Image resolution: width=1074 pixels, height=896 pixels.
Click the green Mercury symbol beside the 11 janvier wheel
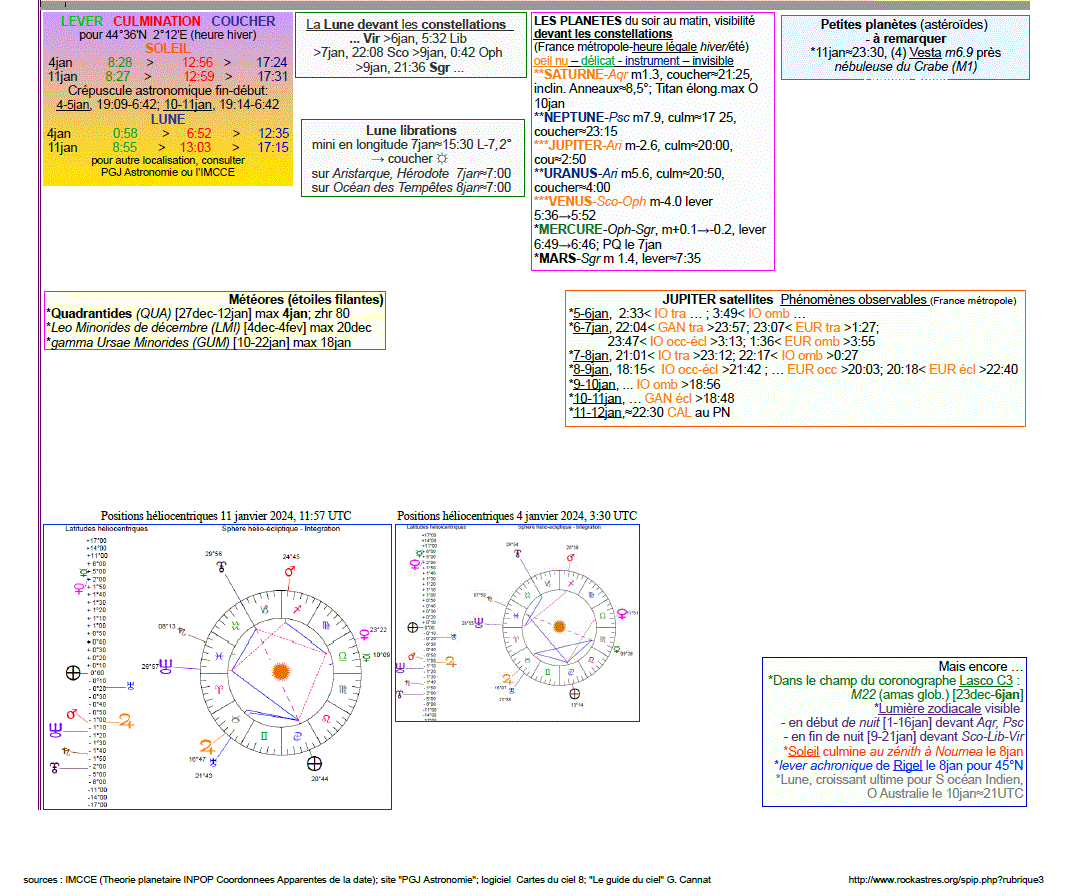366,658
